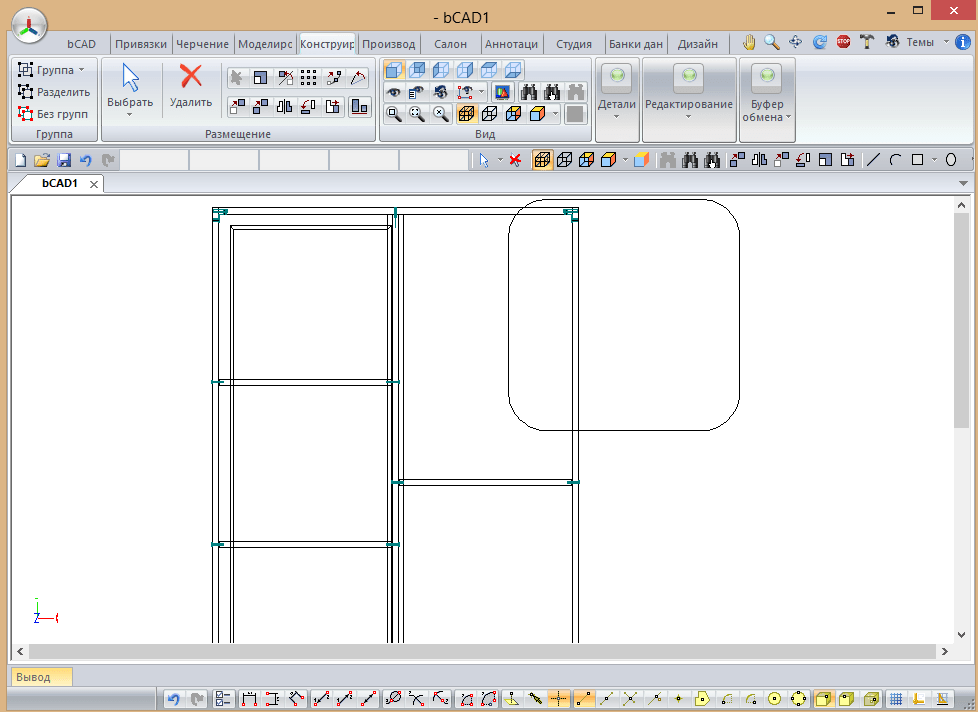Image resolution: width=978 pixels, height=712 pixels.
Task: Open the Салон ribbon tab
Action: pyautogui.click(x=450, y=44)
